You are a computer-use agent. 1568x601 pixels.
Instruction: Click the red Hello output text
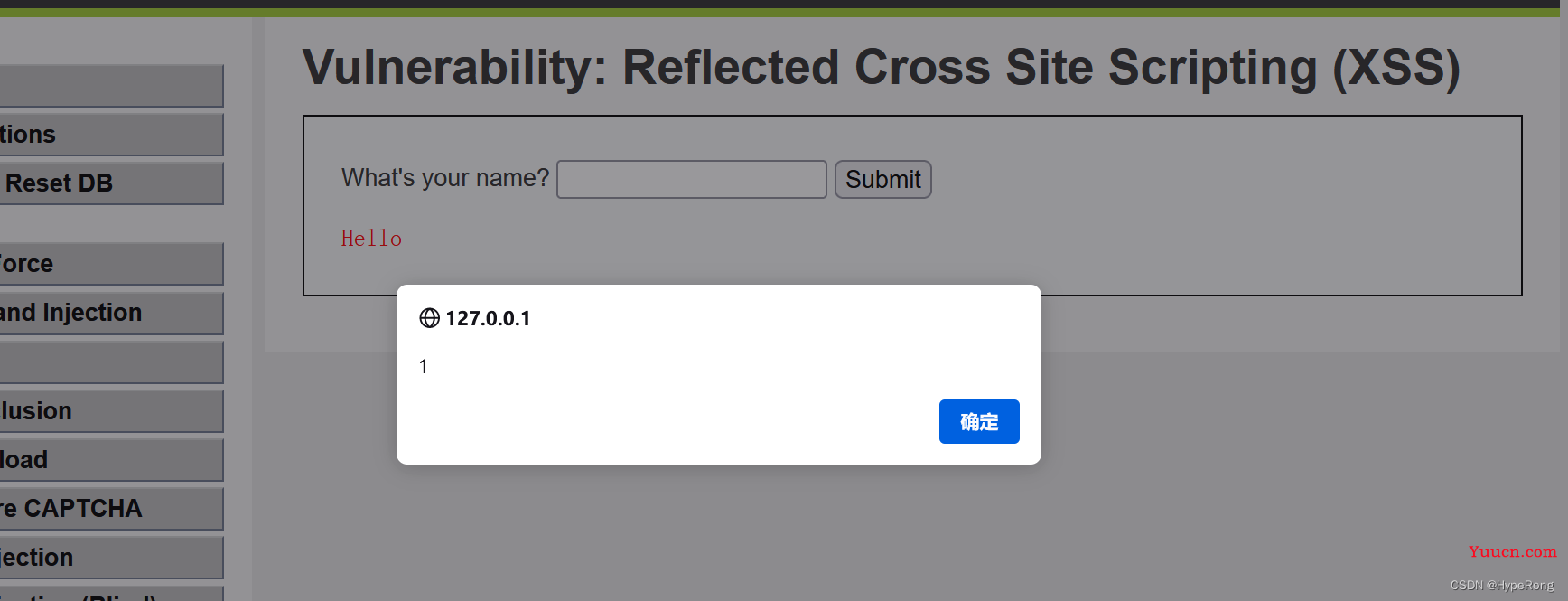371,239
